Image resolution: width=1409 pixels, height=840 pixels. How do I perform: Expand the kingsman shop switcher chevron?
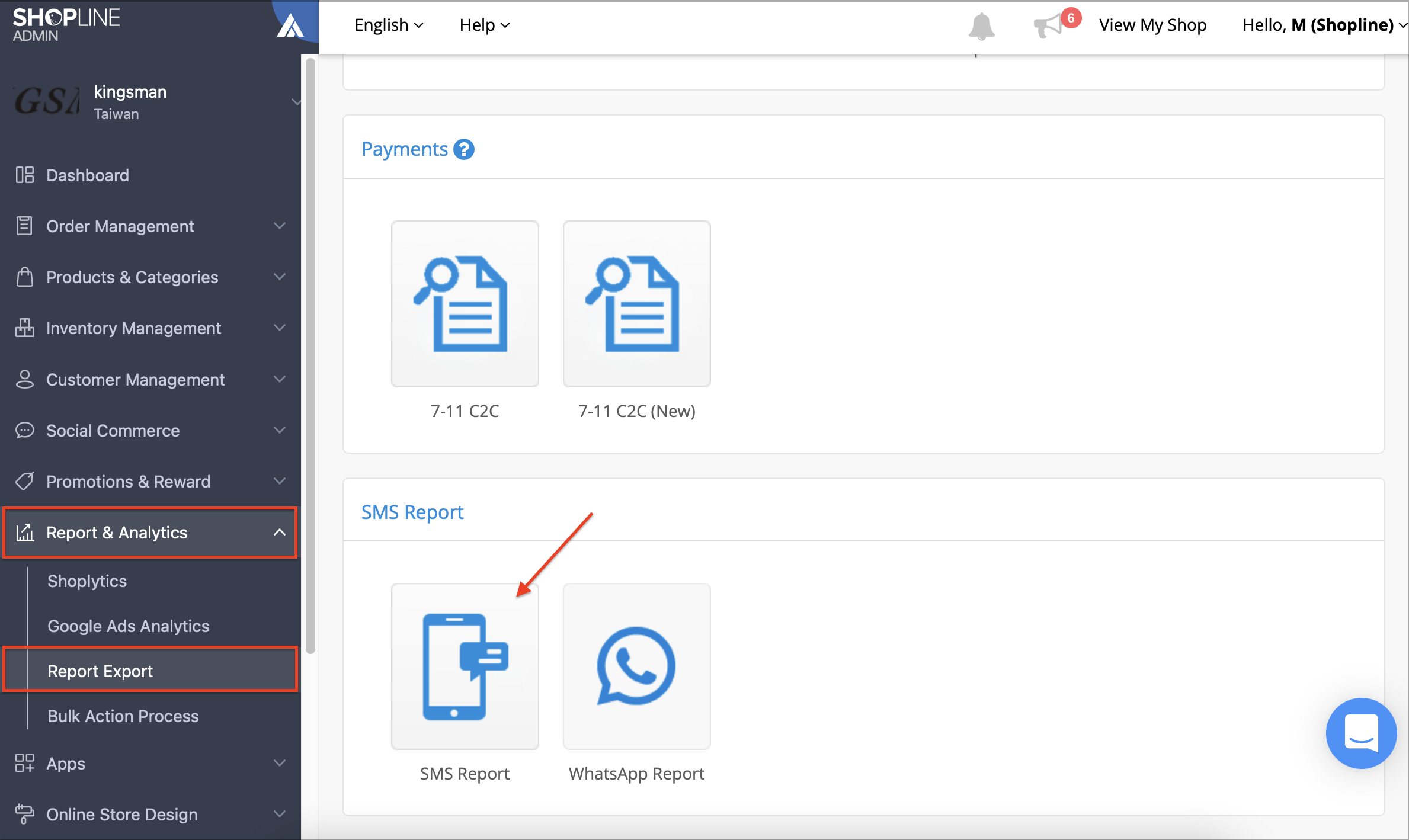[x=296, y=102]
